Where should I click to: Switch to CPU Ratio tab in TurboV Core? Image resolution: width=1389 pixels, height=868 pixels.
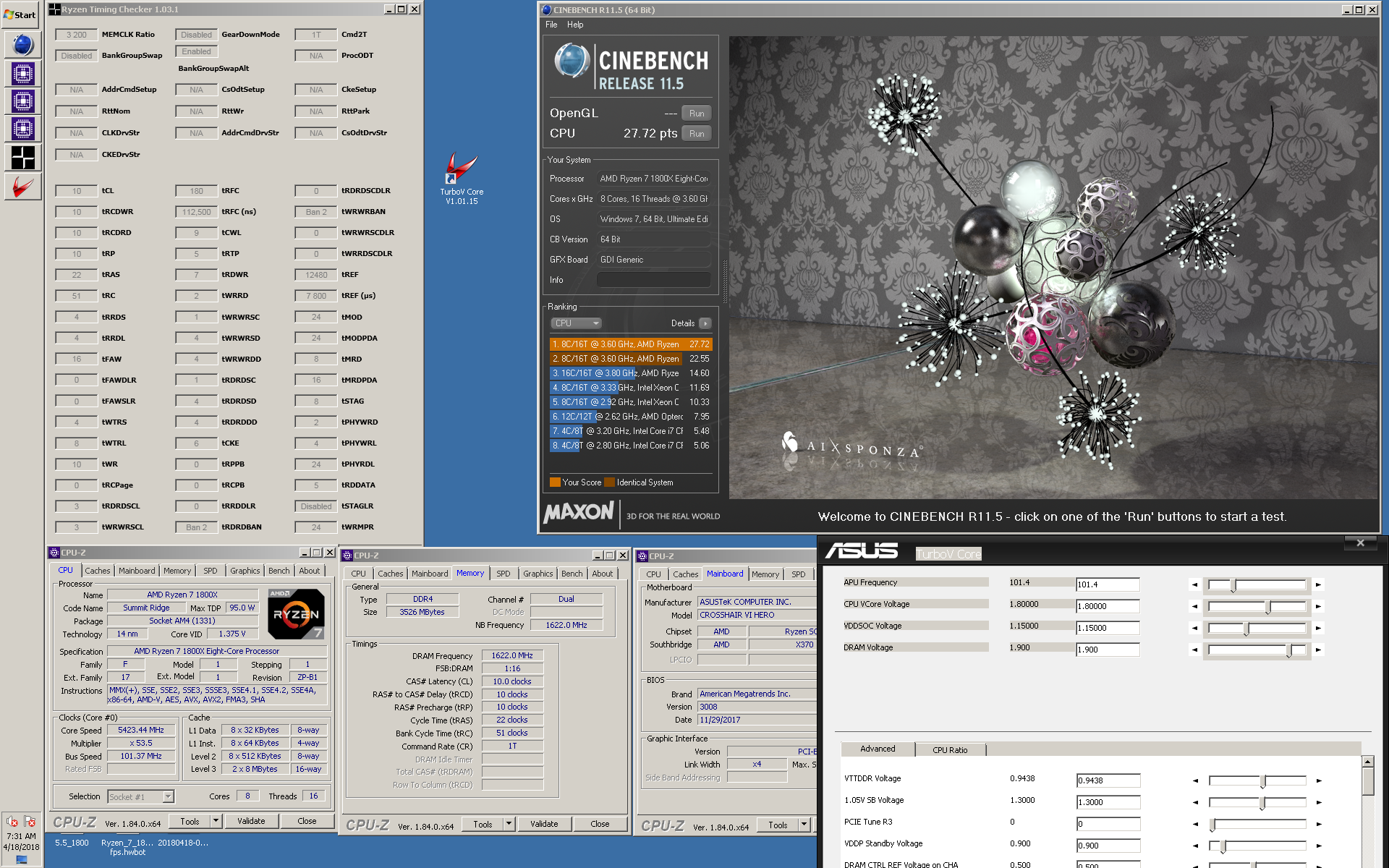(949, 750)
